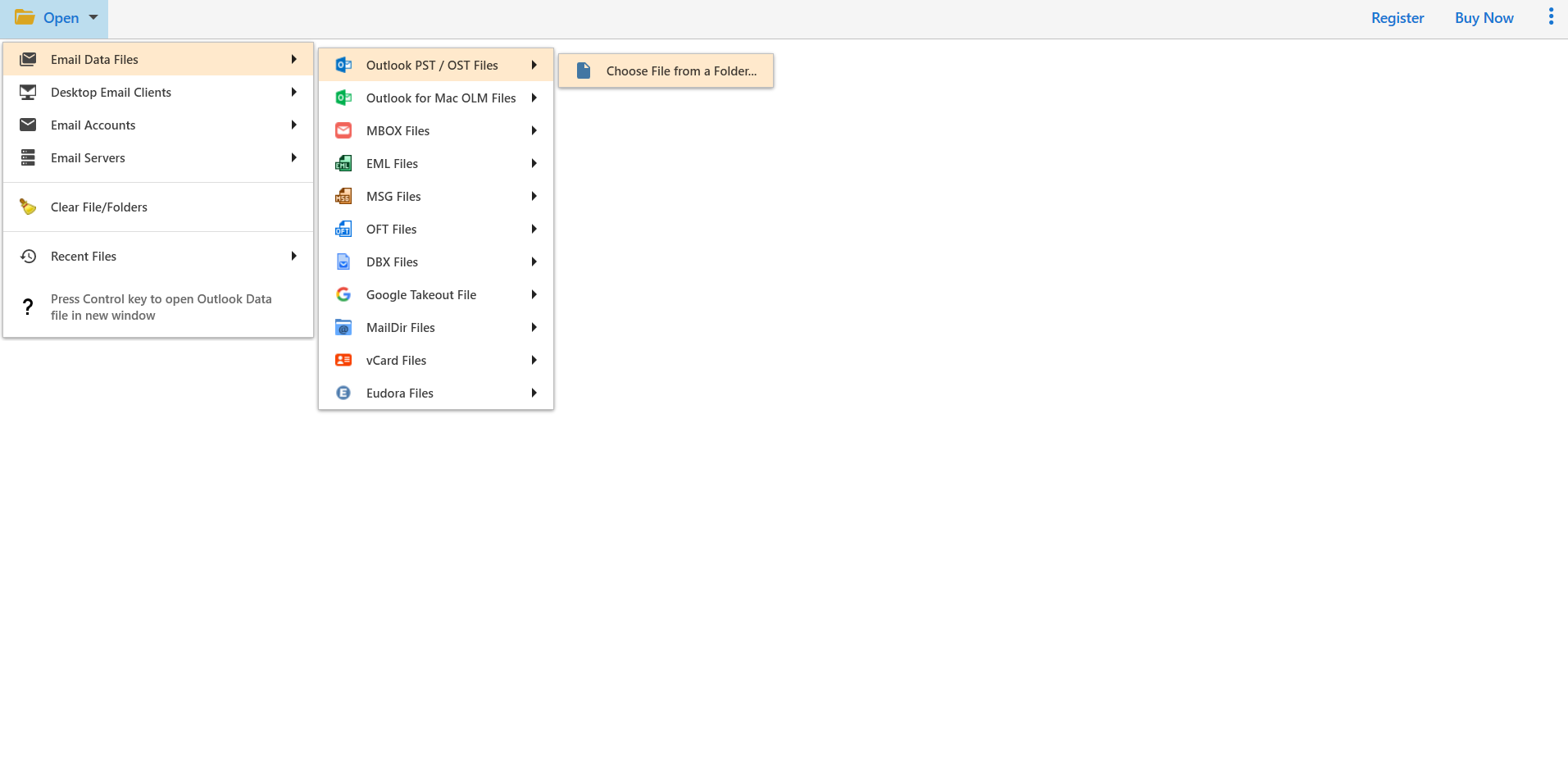Click the Email Servers stack icon
This screenshot has width=1568, height=764.
pyautogui.click(x=28, y=157)
